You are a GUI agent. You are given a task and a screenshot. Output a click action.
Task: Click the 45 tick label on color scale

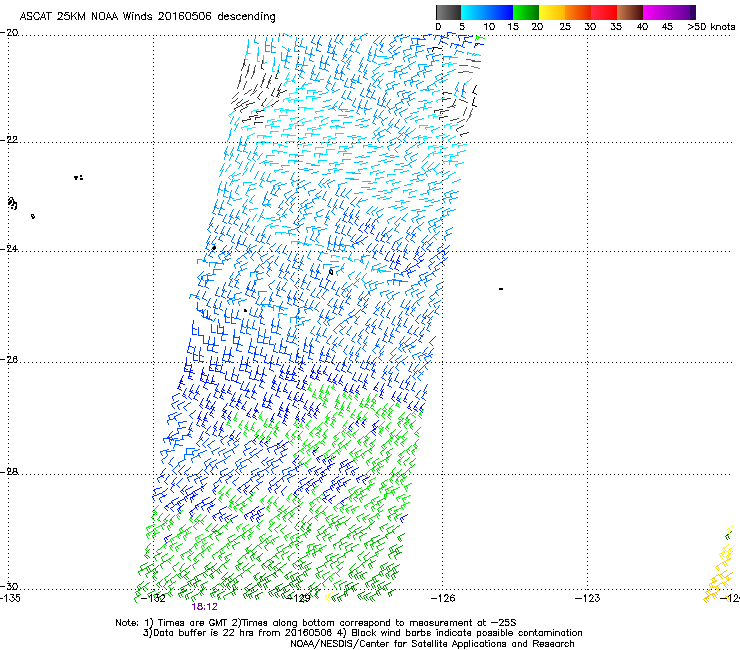667,27
